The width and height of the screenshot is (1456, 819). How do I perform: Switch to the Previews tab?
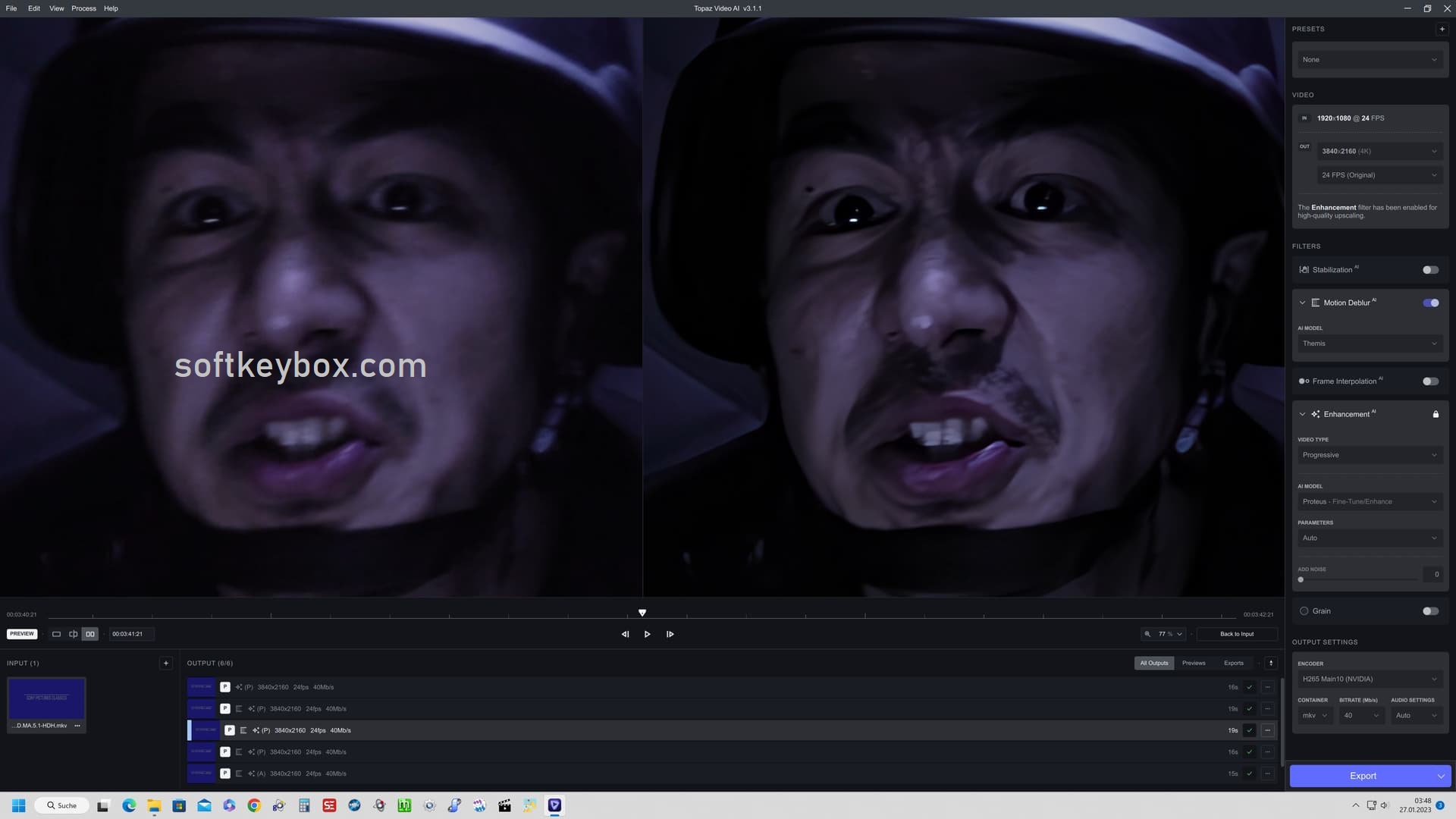(1194, 663)
